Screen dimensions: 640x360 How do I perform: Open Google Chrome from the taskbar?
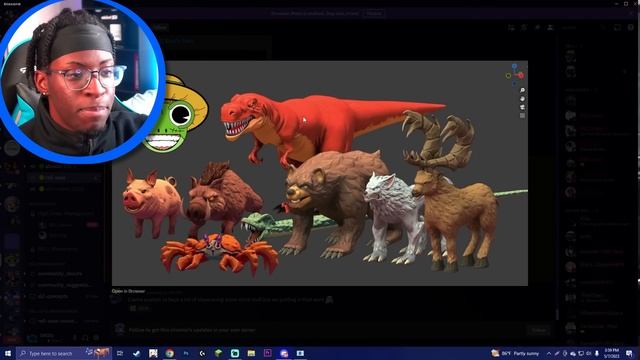[169, 353]
